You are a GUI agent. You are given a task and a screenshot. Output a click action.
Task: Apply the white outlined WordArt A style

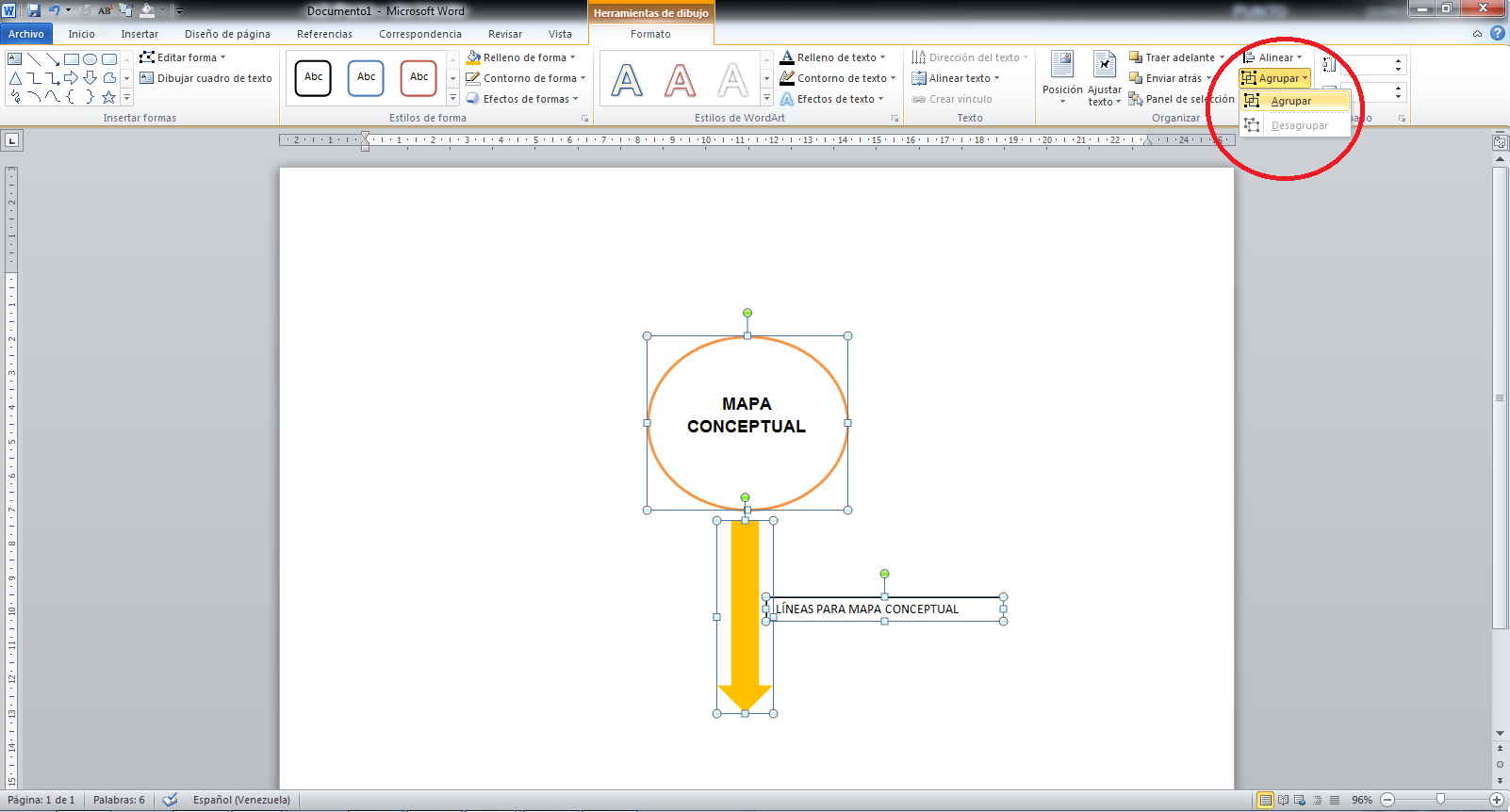732,80
